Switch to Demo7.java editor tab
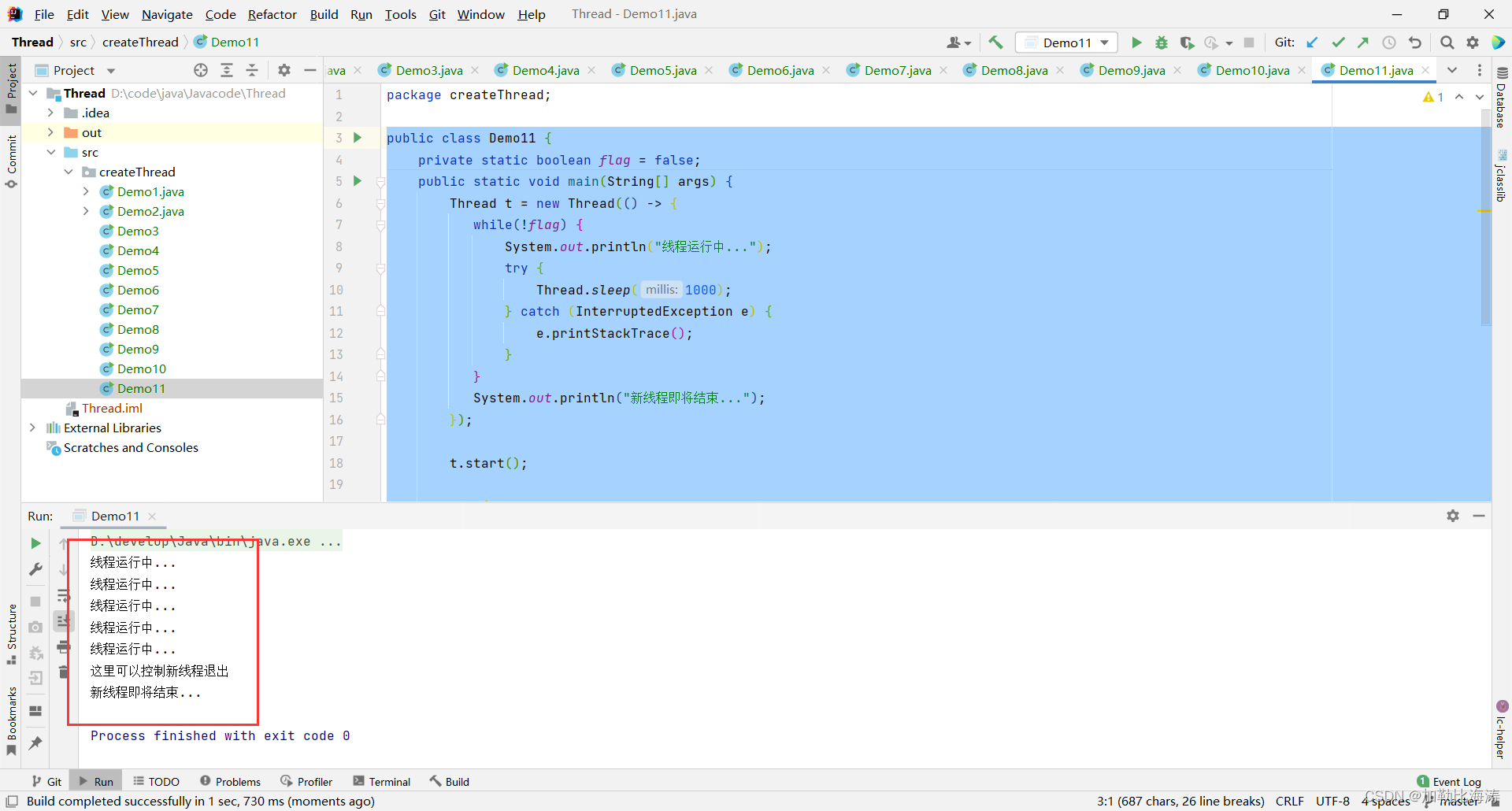The width and height of the screenshot is (1512, 811). click(898, 70)
